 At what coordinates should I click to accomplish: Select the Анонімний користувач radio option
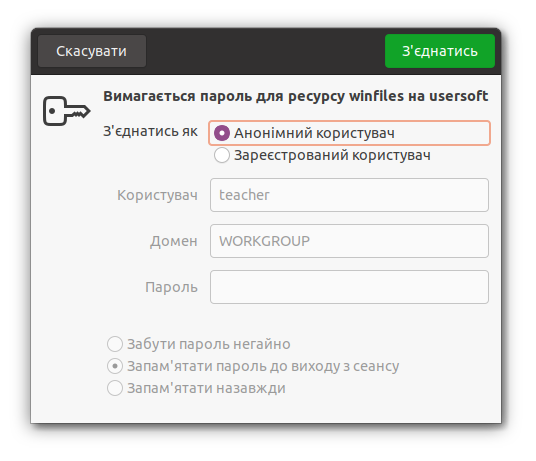click(349, 133)
